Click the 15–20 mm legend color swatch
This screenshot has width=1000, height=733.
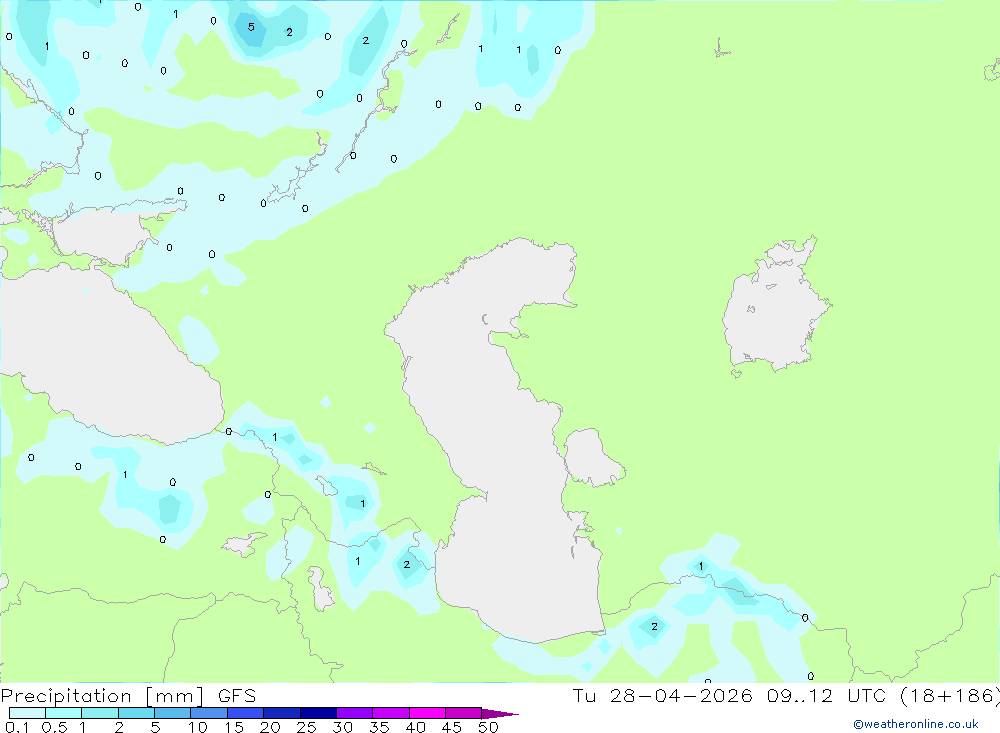tap(246, 713)
